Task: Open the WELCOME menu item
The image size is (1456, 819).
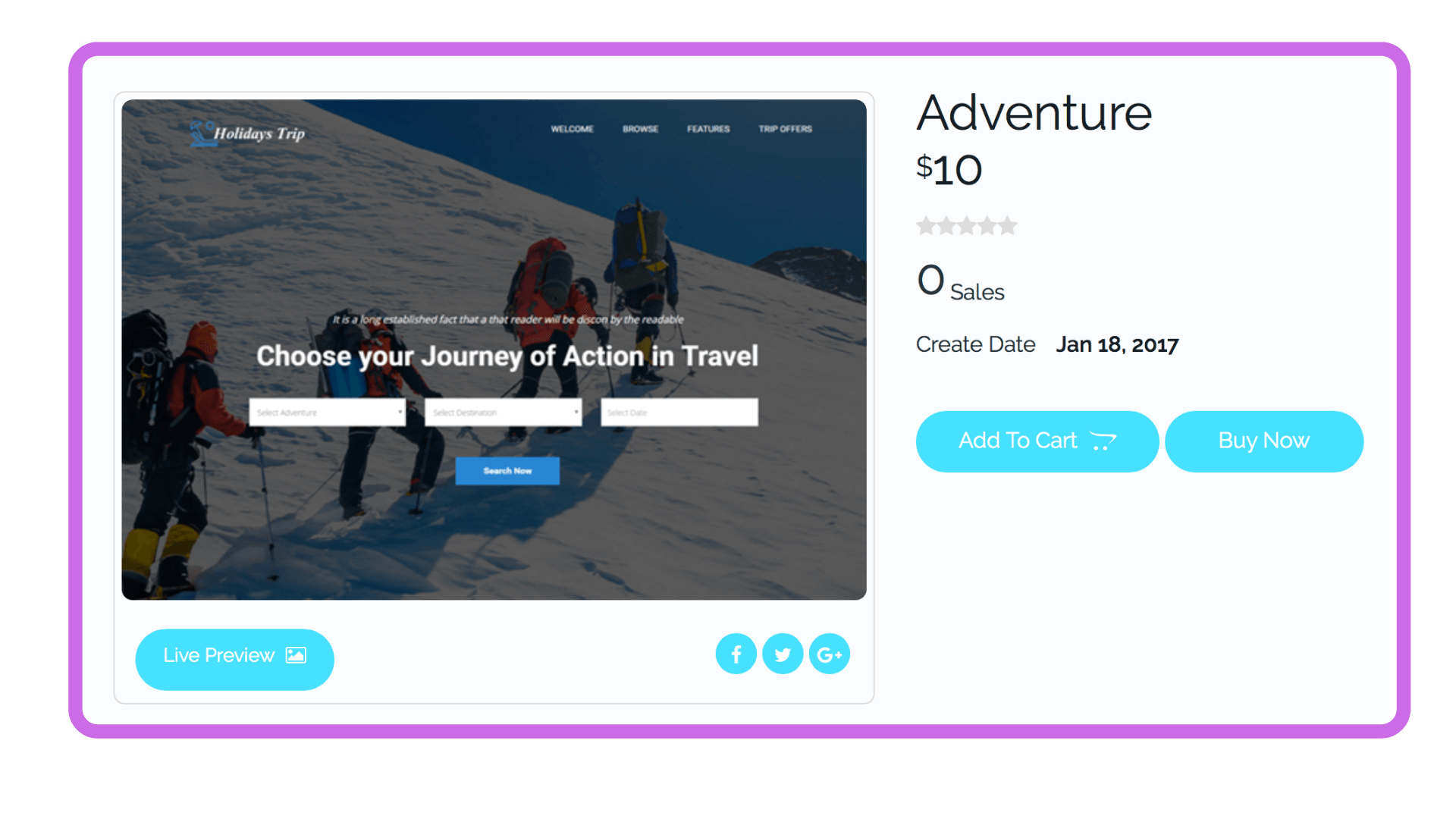Action: [x=573, y=129]
